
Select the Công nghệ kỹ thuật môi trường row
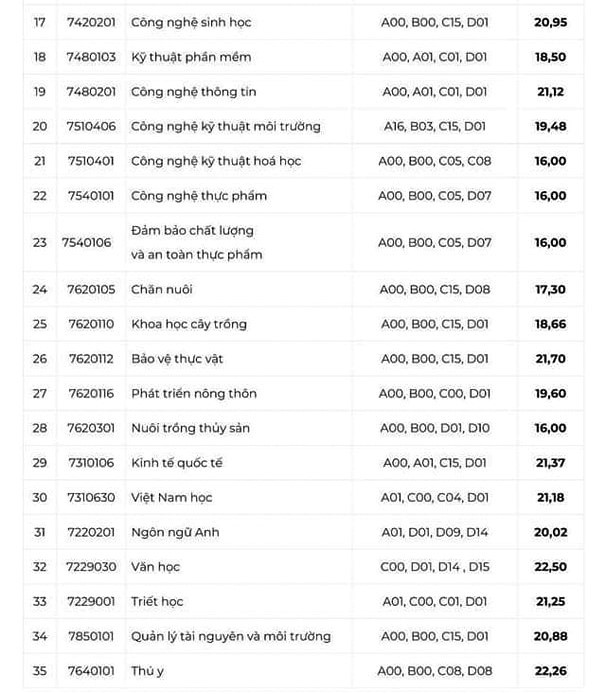[x=226, y=126]
